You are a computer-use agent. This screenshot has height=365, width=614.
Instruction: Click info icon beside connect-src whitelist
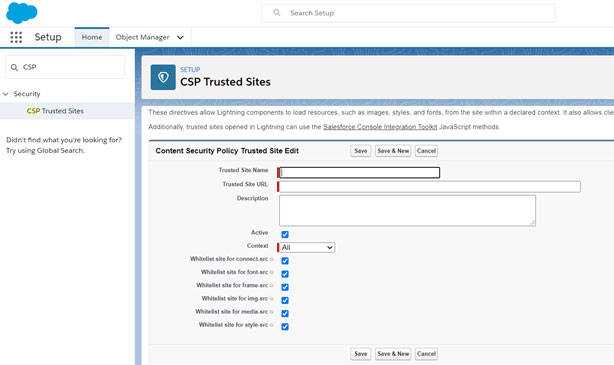coord(272,259)
